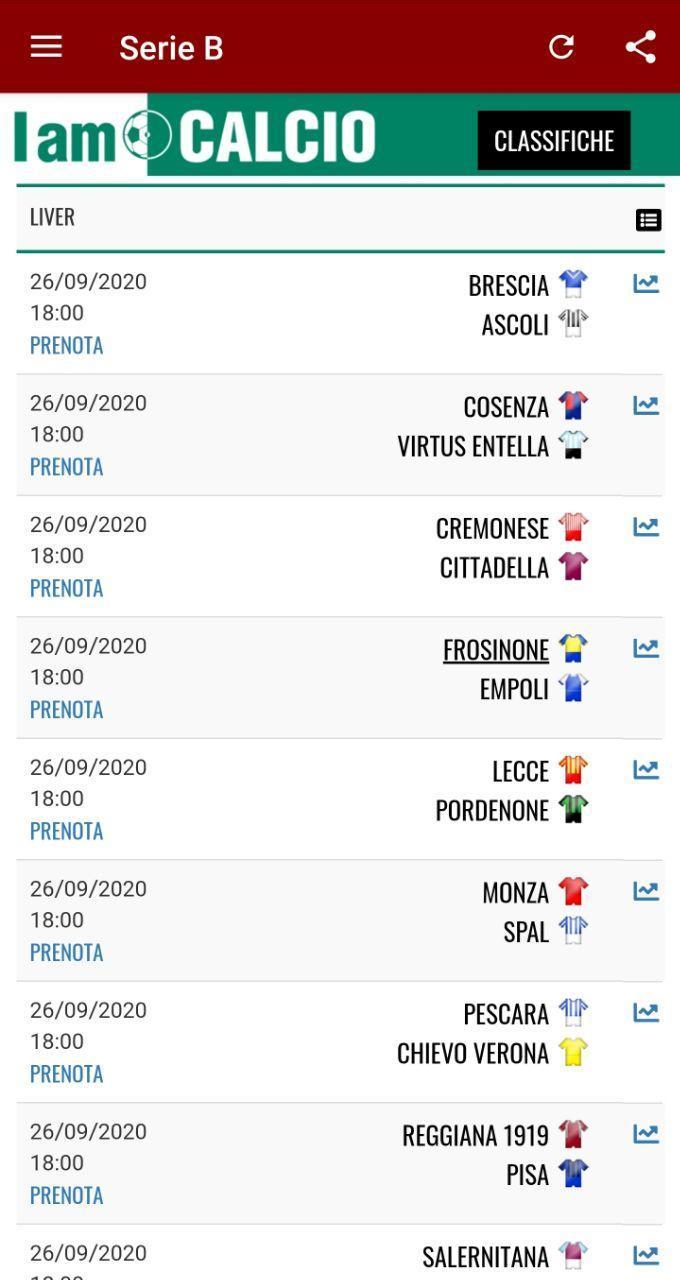This screenshot has height=1280, width=680.
Task: Click PRENOTA for the Pescara-Chievo Verona game
Action: [66, 1074]
